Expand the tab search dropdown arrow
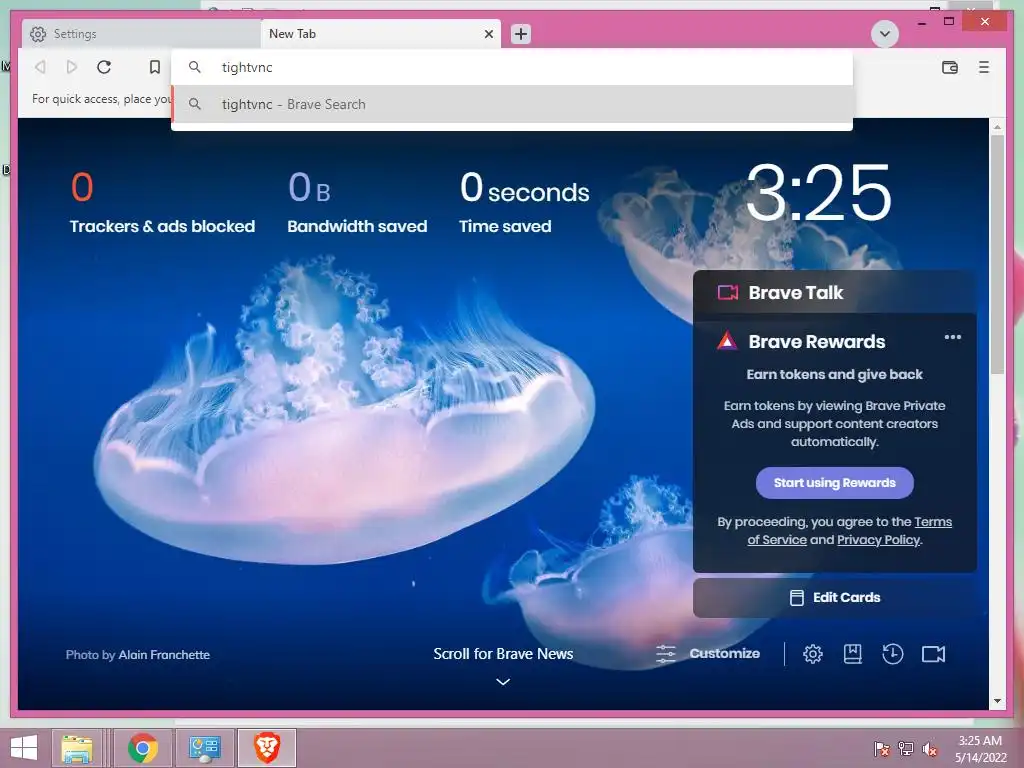Viewport: 1024px width, 768px height. pos(885,34)
